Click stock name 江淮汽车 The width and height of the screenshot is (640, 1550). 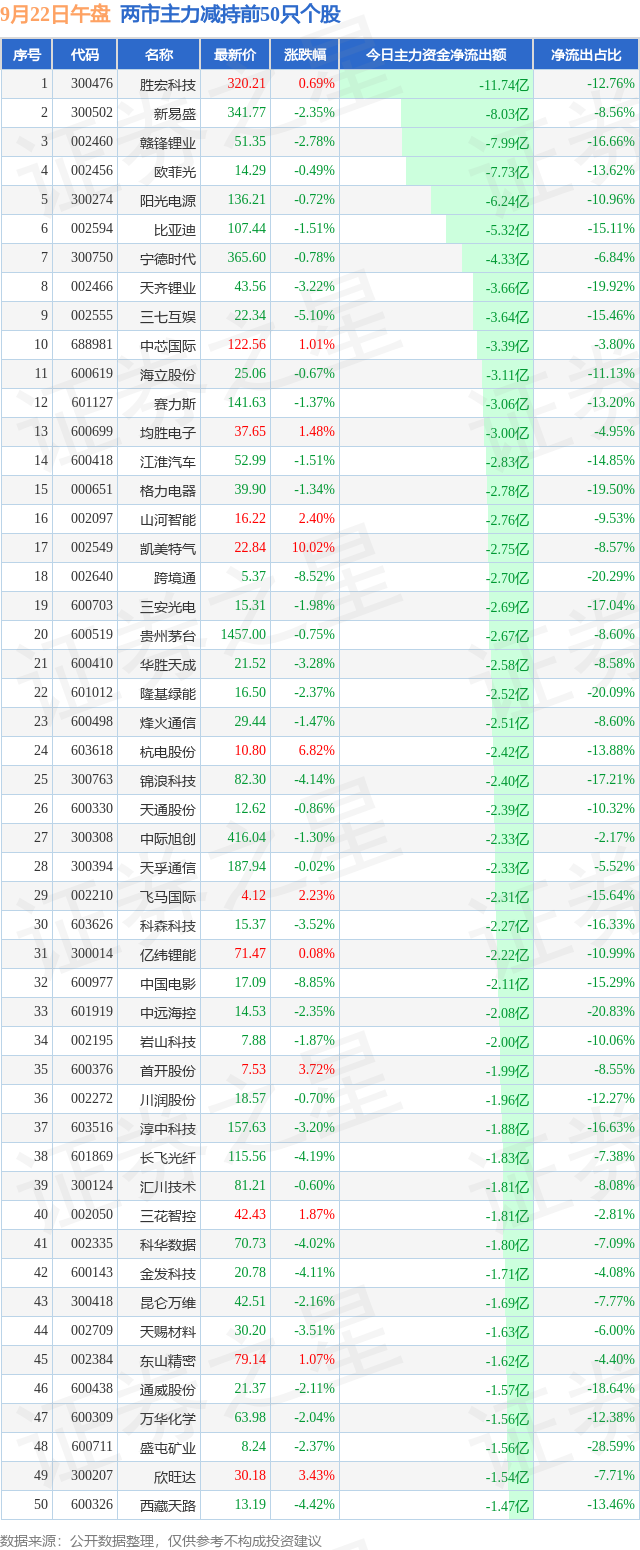(168, 461)
